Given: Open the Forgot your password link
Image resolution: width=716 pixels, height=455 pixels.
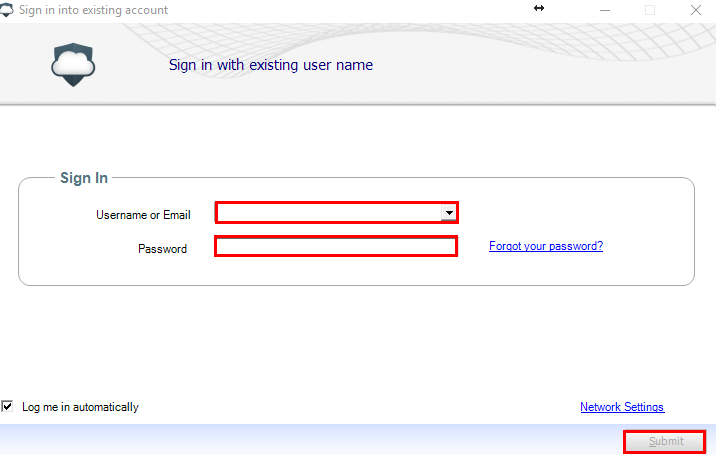Looking at the screenshot, I should point(546,246).
